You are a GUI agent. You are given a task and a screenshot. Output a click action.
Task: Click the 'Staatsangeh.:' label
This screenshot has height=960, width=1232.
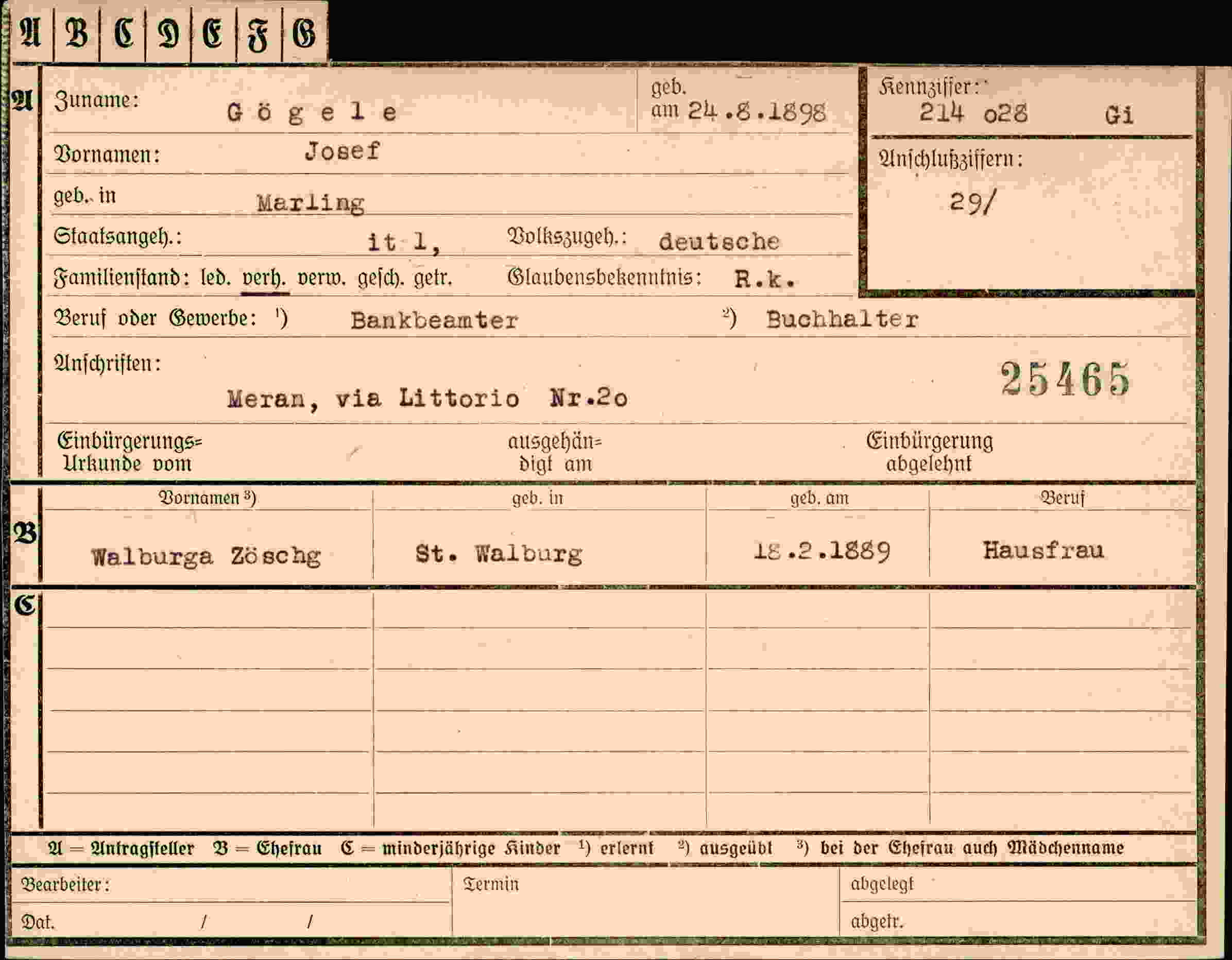pyautogui.click(x=117, y=236)
